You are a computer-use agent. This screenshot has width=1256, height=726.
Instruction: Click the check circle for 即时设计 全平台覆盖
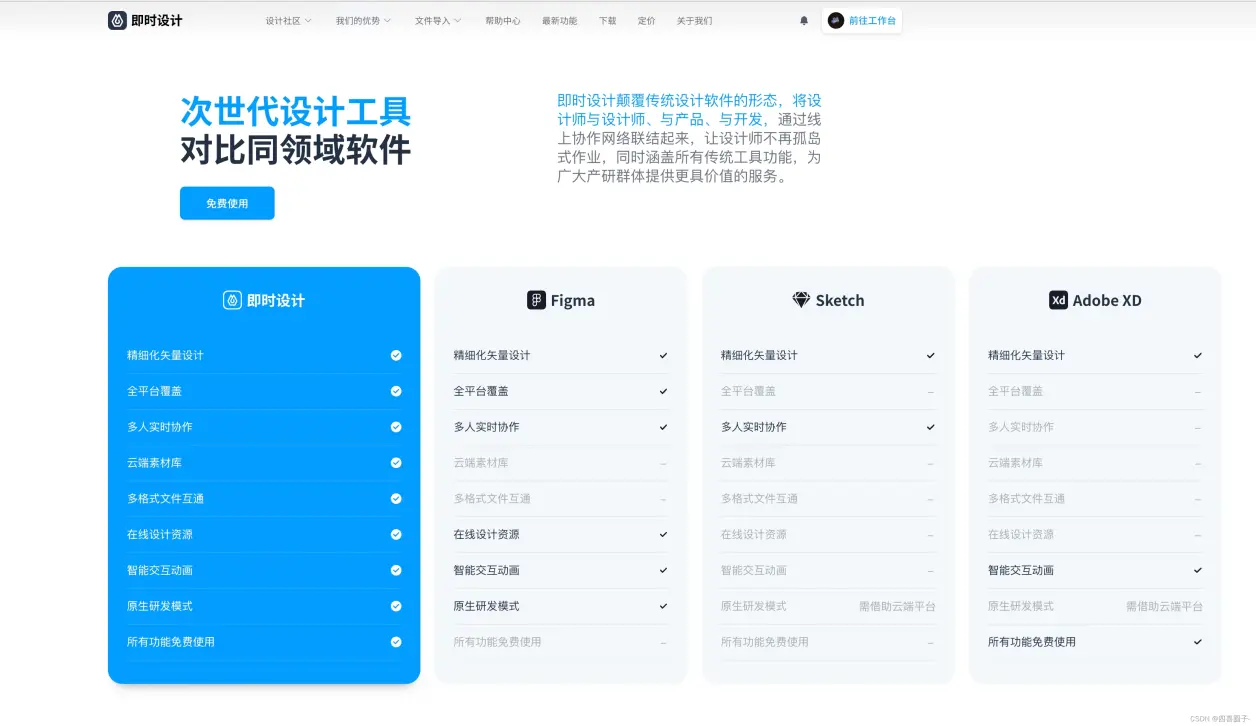point(396,391)
